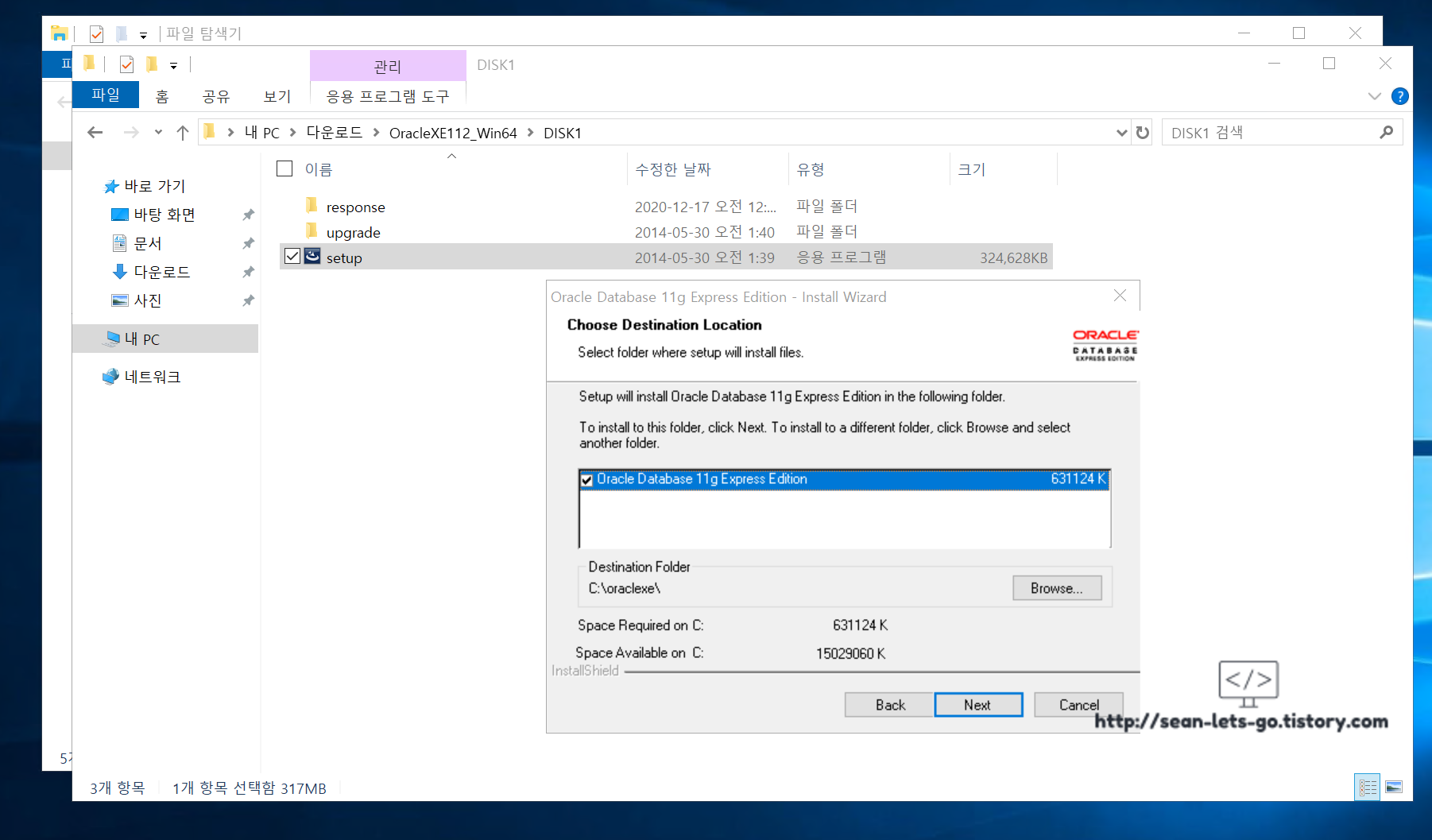Sort by 수정한 날짜 column header

point(673,169)
